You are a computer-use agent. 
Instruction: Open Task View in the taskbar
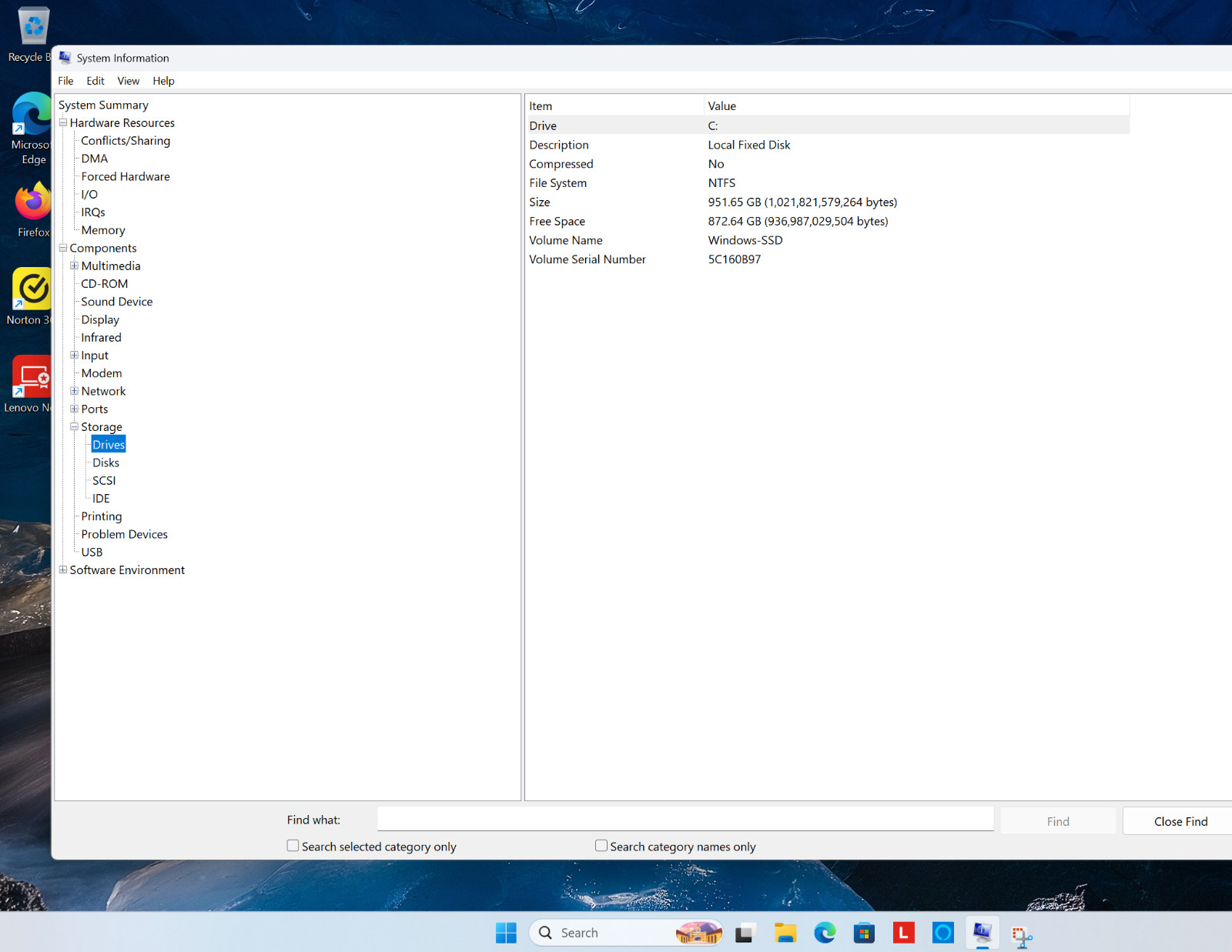coord(744,933)
